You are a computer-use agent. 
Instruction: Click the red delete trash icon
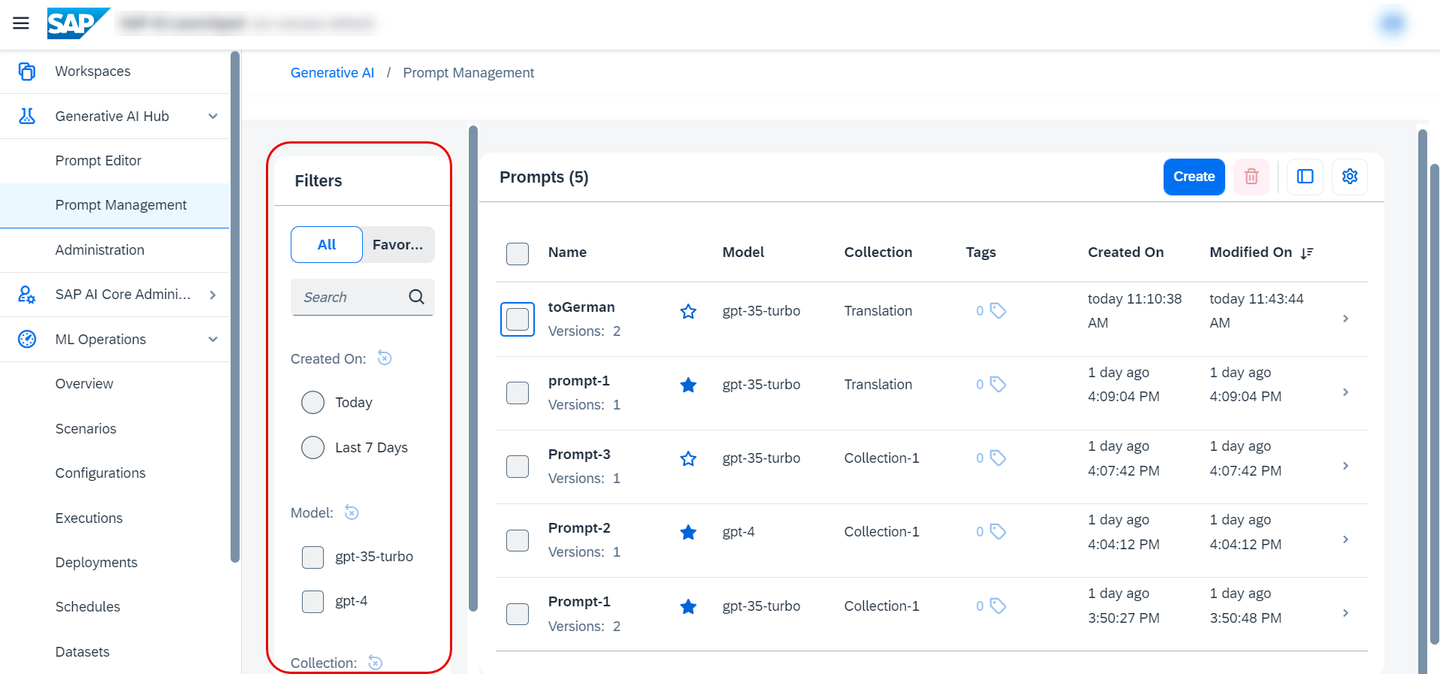1251,177
